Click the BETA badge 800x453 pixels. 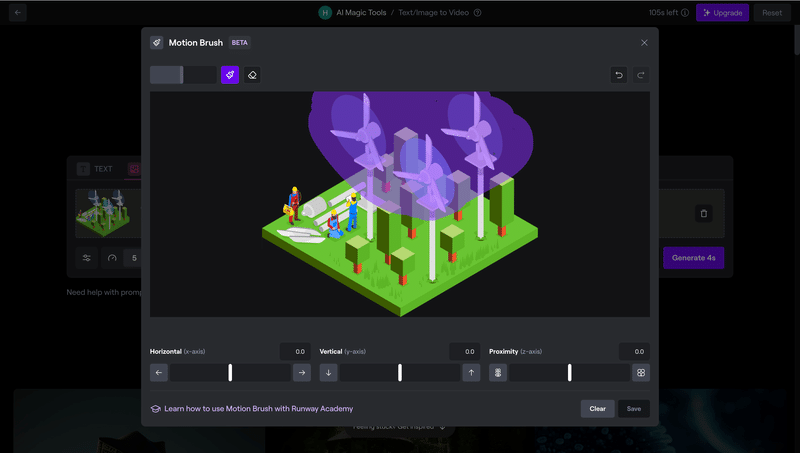tap(240, 43)
